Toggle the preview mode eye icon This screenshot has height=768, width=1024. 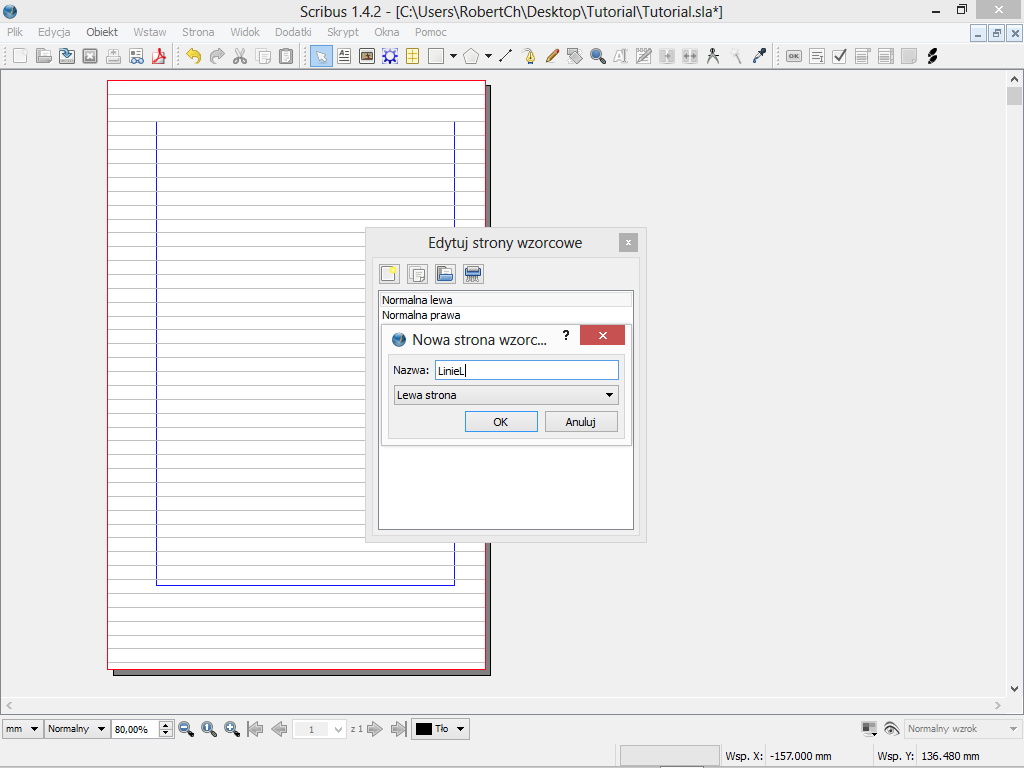click(x=891, y=729)
